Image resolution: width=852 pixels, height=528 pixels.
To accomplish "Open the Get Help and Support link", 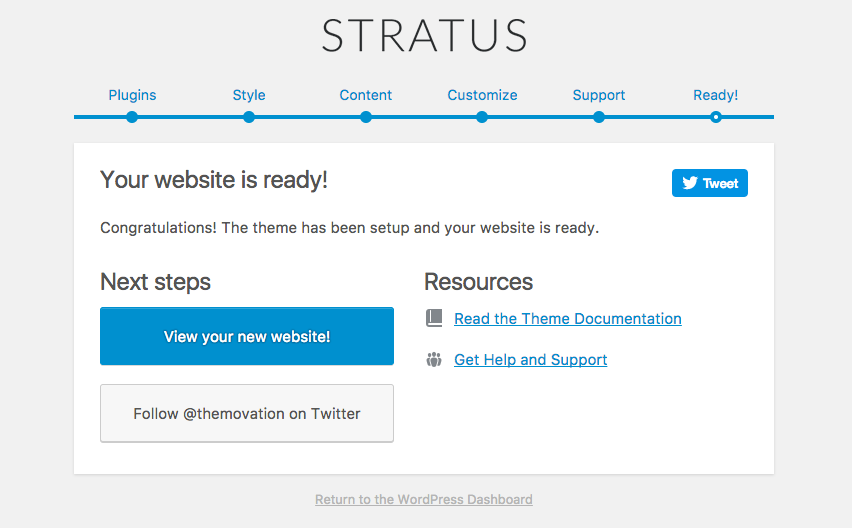I will [530, 360].
